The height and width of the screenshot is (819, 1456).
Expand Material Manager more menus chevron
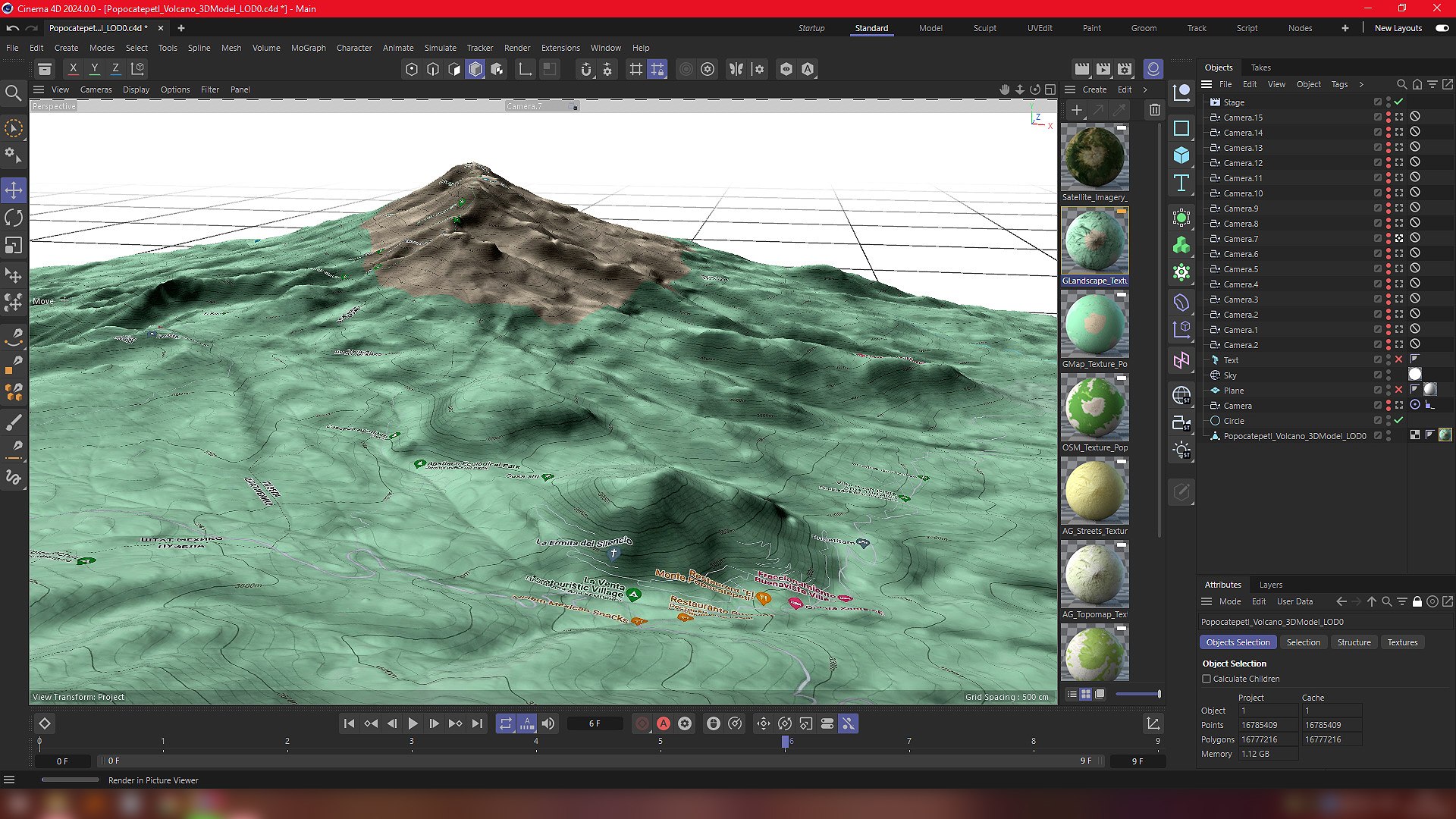click(x=1145, y=89)
